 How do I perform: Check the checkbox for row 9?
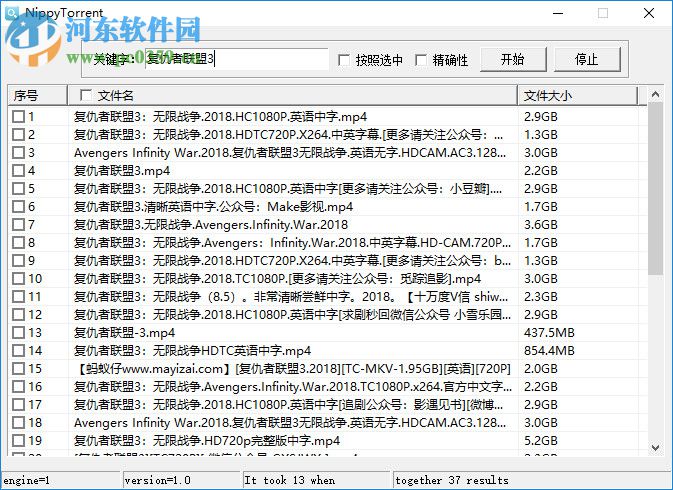click(x=18, y=261)
